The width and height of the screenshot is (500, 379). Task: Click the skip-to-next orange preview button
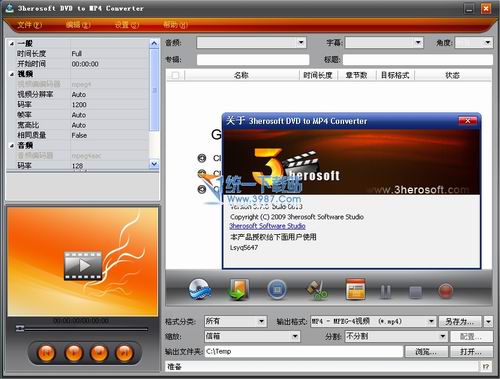[x=124, y=353]
